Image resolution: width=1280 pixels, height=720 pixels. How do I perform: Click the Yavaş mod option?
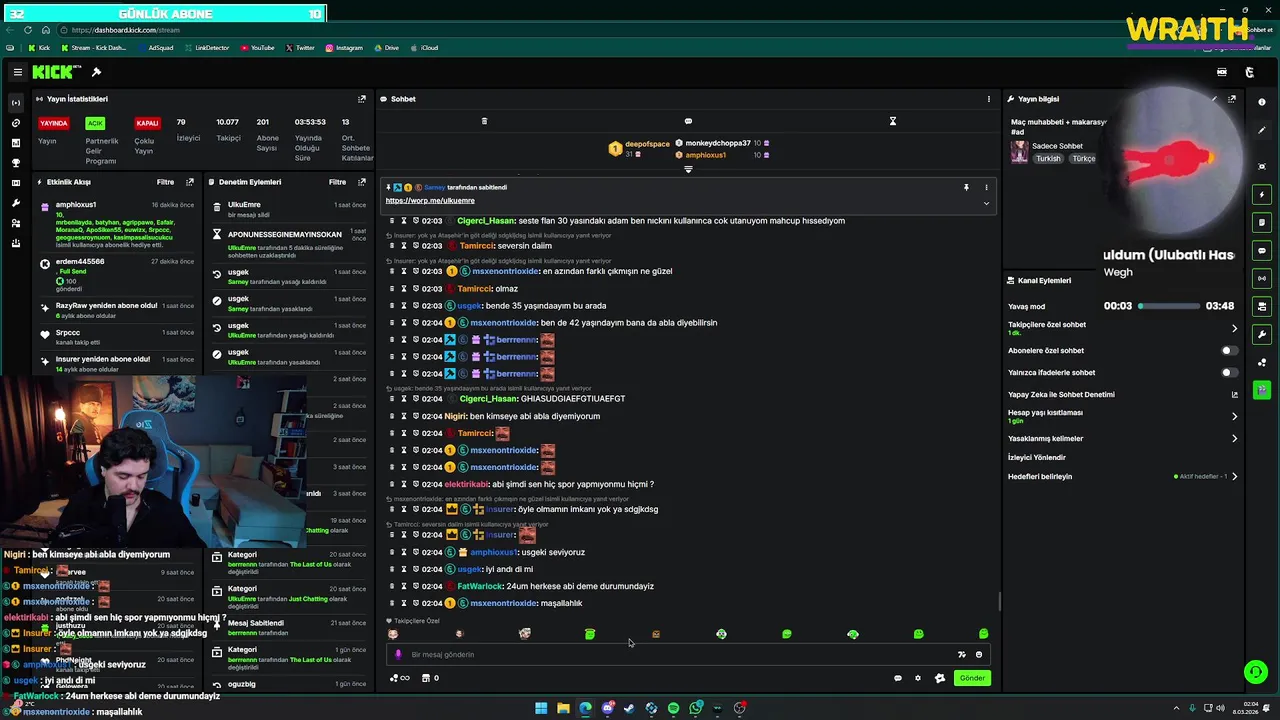point(1026,306)
